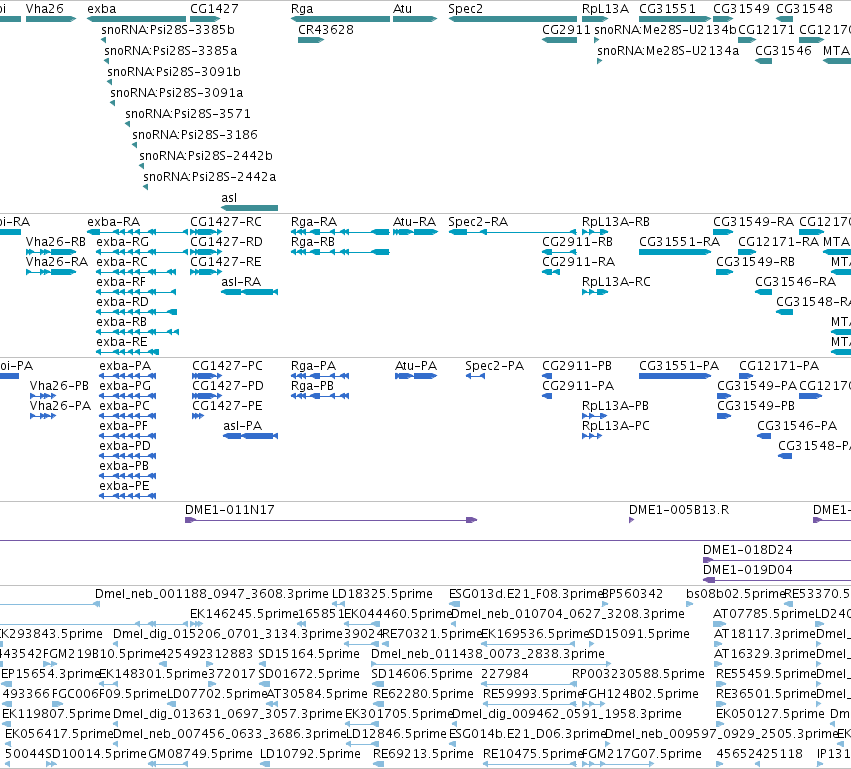Click the CG2911-RB transcript label
The height and width of the screenshot is (769, 851).
click(577, 242)
